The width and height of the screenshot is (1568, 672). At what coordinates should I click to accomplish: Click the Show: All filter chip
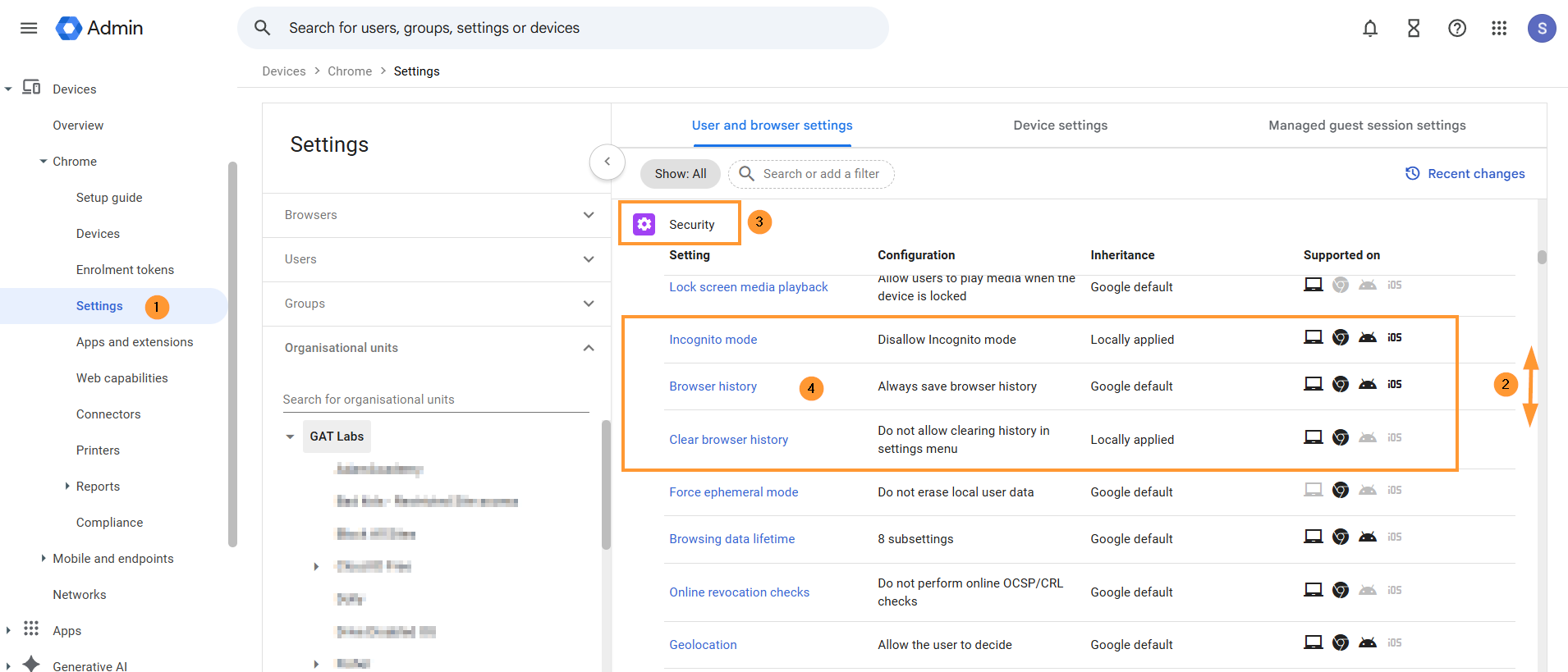point(680,174)
